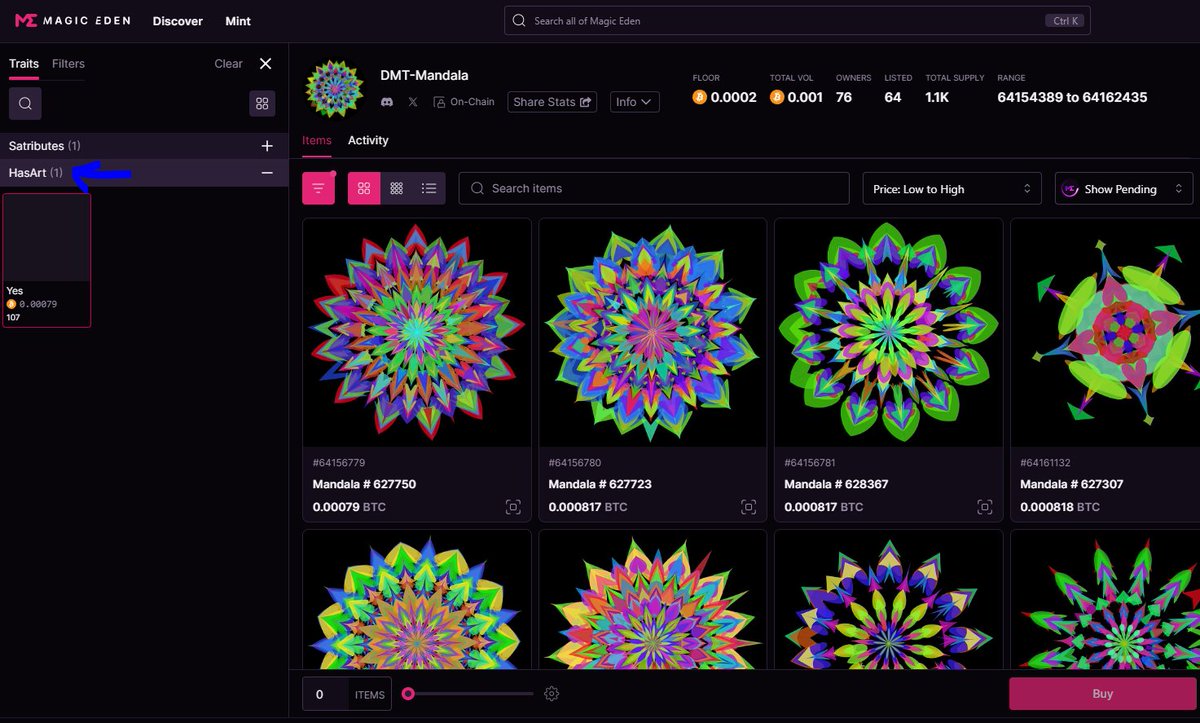
Task: Switch to small grid view
Action: pyautogui.click(x=397, y=188)
